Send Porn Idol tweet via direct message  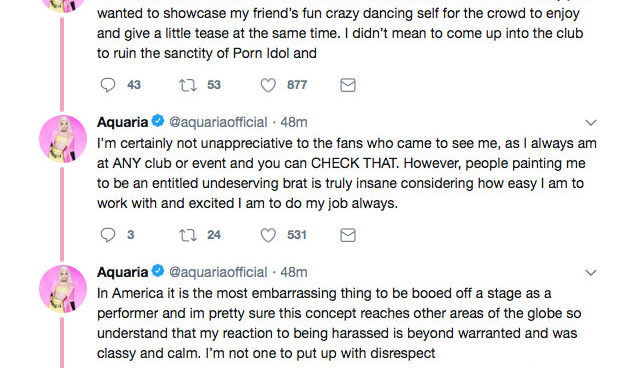point(348,85)
